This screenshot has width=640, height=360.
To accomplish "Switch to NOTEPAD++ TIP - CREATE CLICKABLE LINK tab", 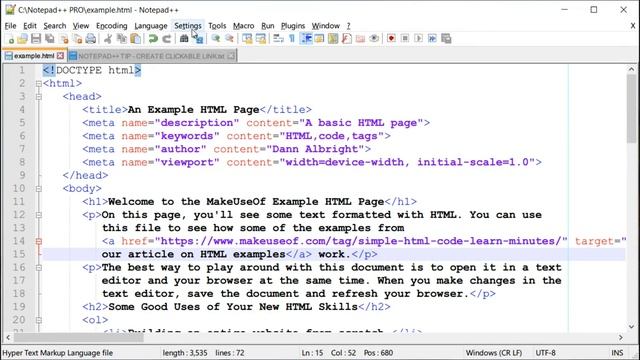I will coord(151,56).
